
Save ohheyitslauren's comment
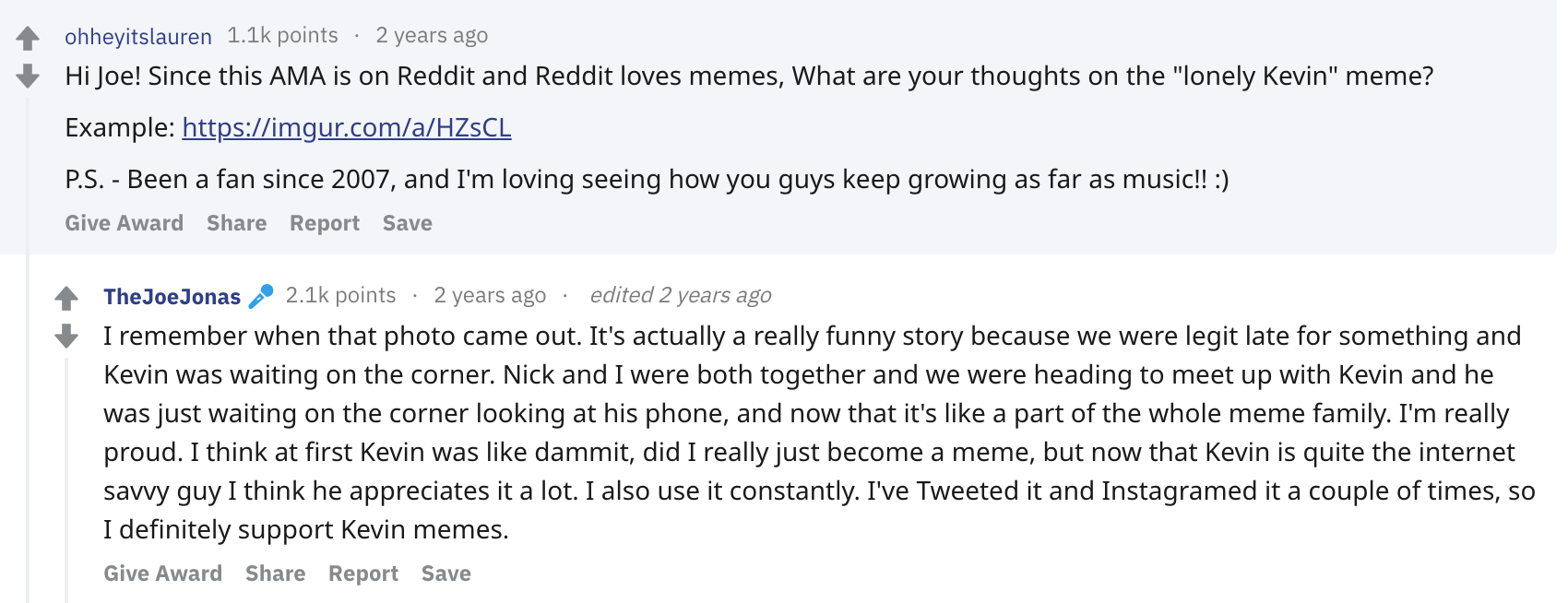tap(407, 222)
